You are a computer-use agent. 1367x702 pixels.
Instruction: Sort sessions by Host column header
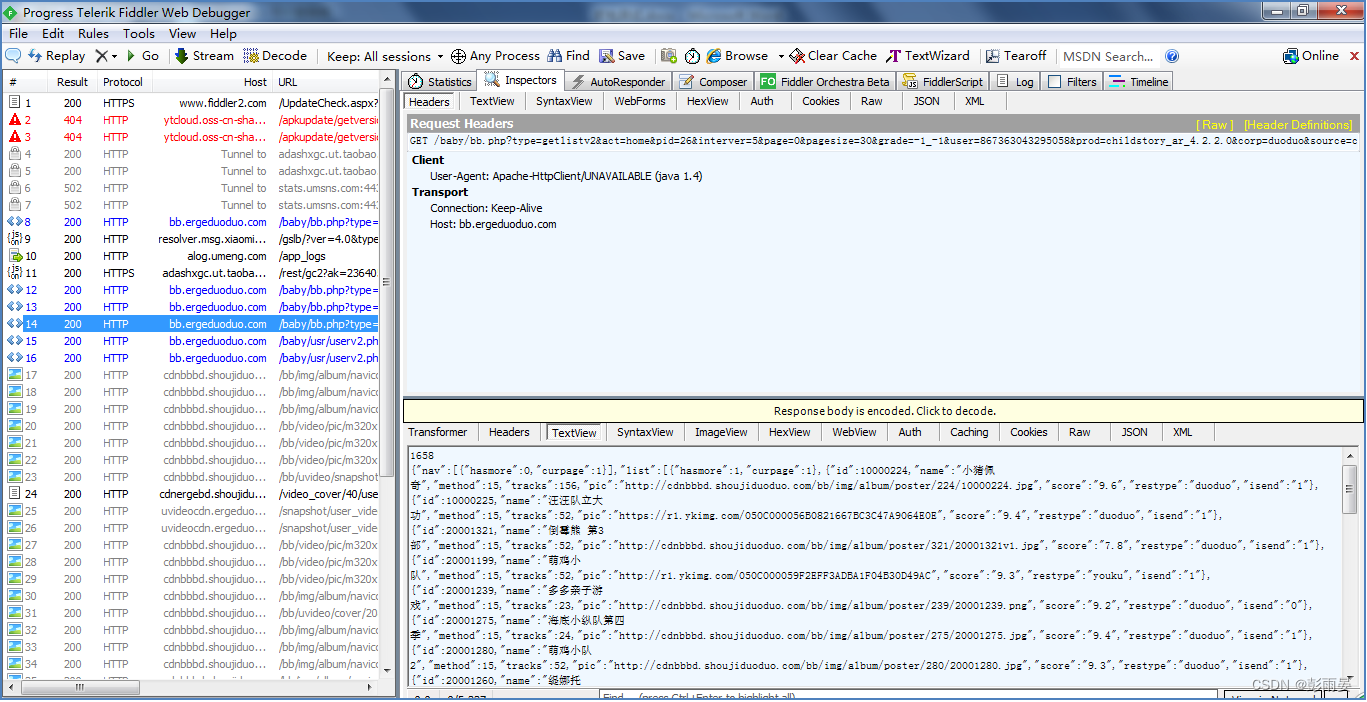tap(215, 82)
